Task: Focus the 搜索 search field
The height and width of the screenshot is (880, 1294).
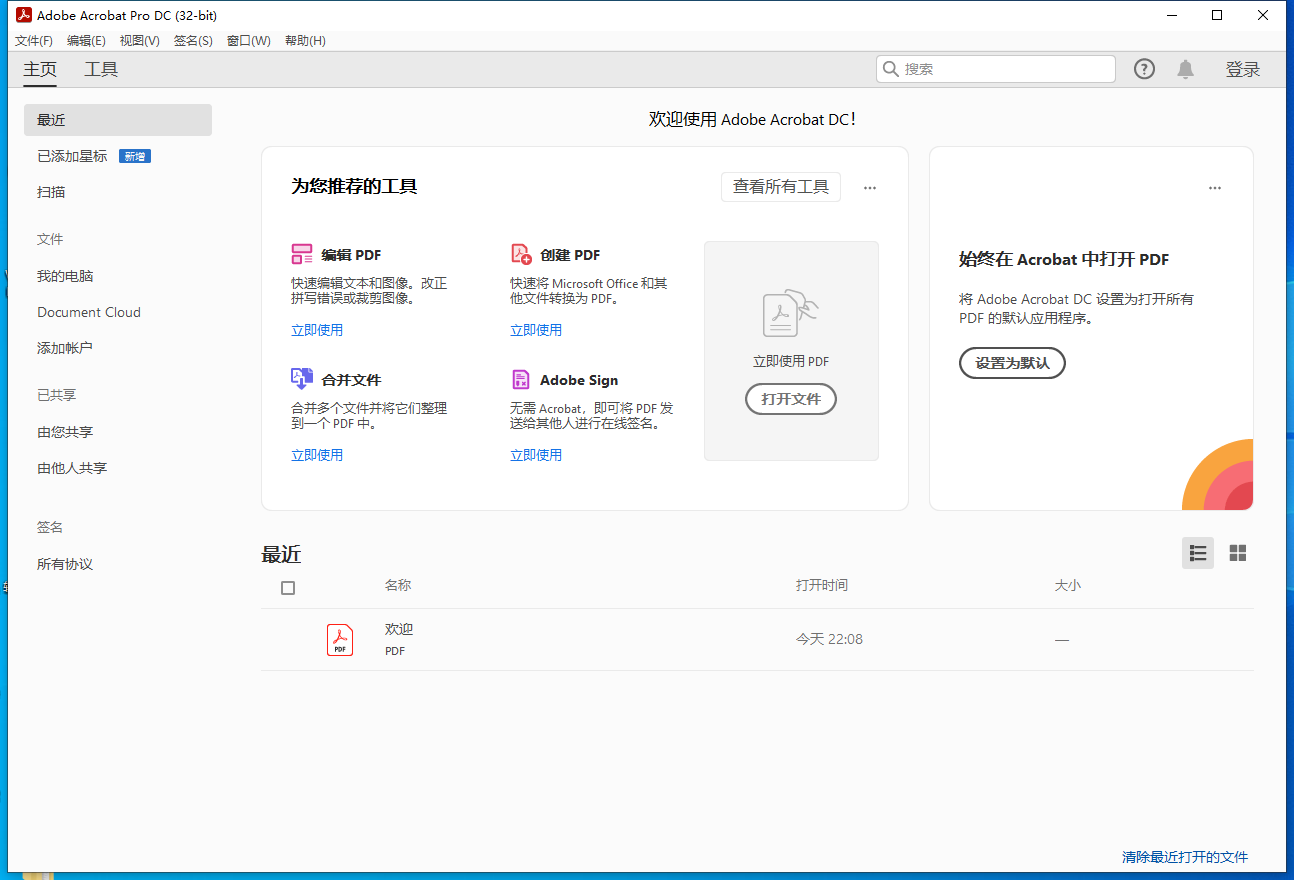Action: coord(996,69)
